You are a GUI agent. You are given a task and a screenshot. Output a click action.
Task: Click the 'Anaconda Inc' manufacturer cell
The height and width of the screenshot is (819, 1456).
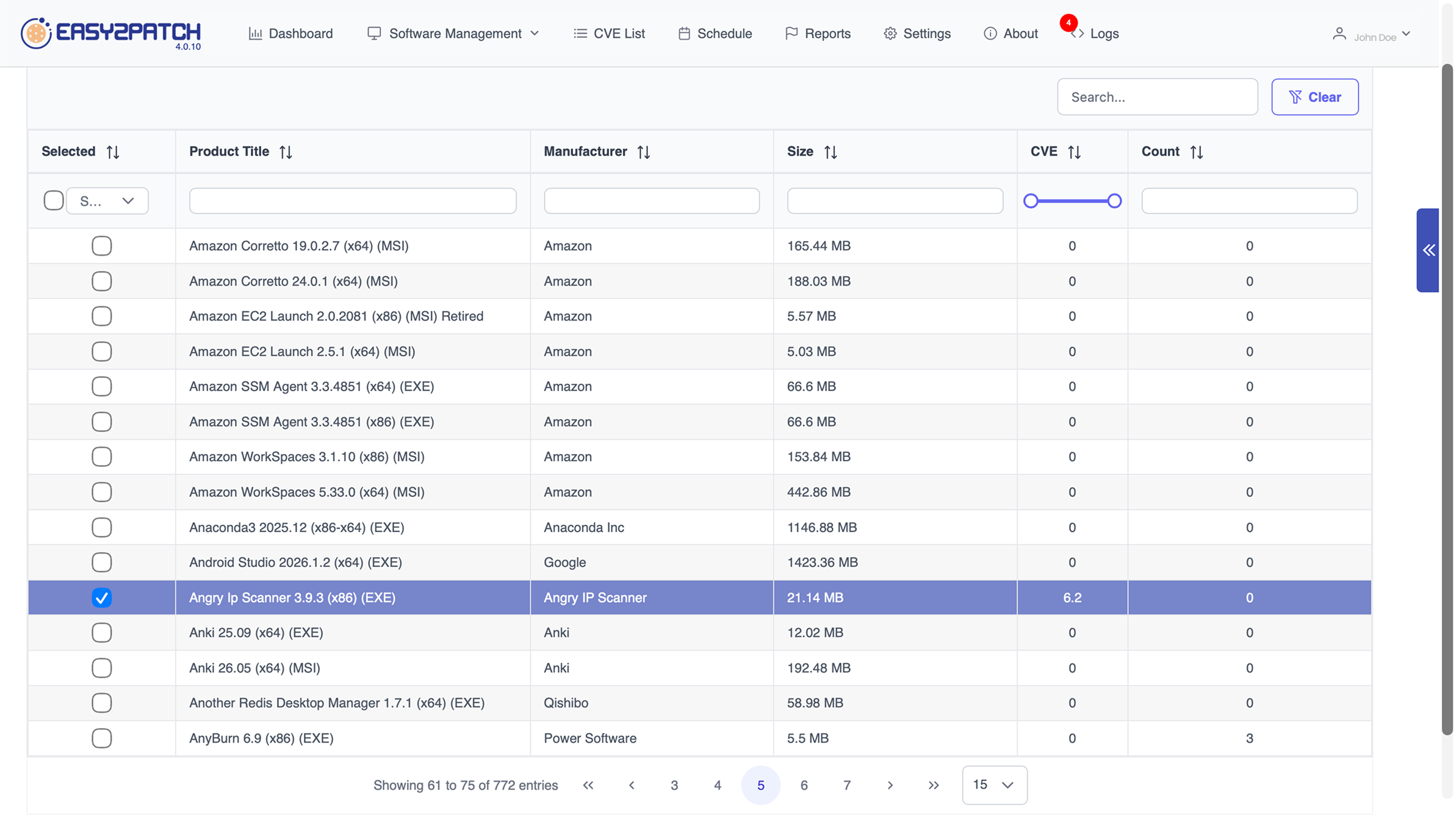click(x=584, y=527)
